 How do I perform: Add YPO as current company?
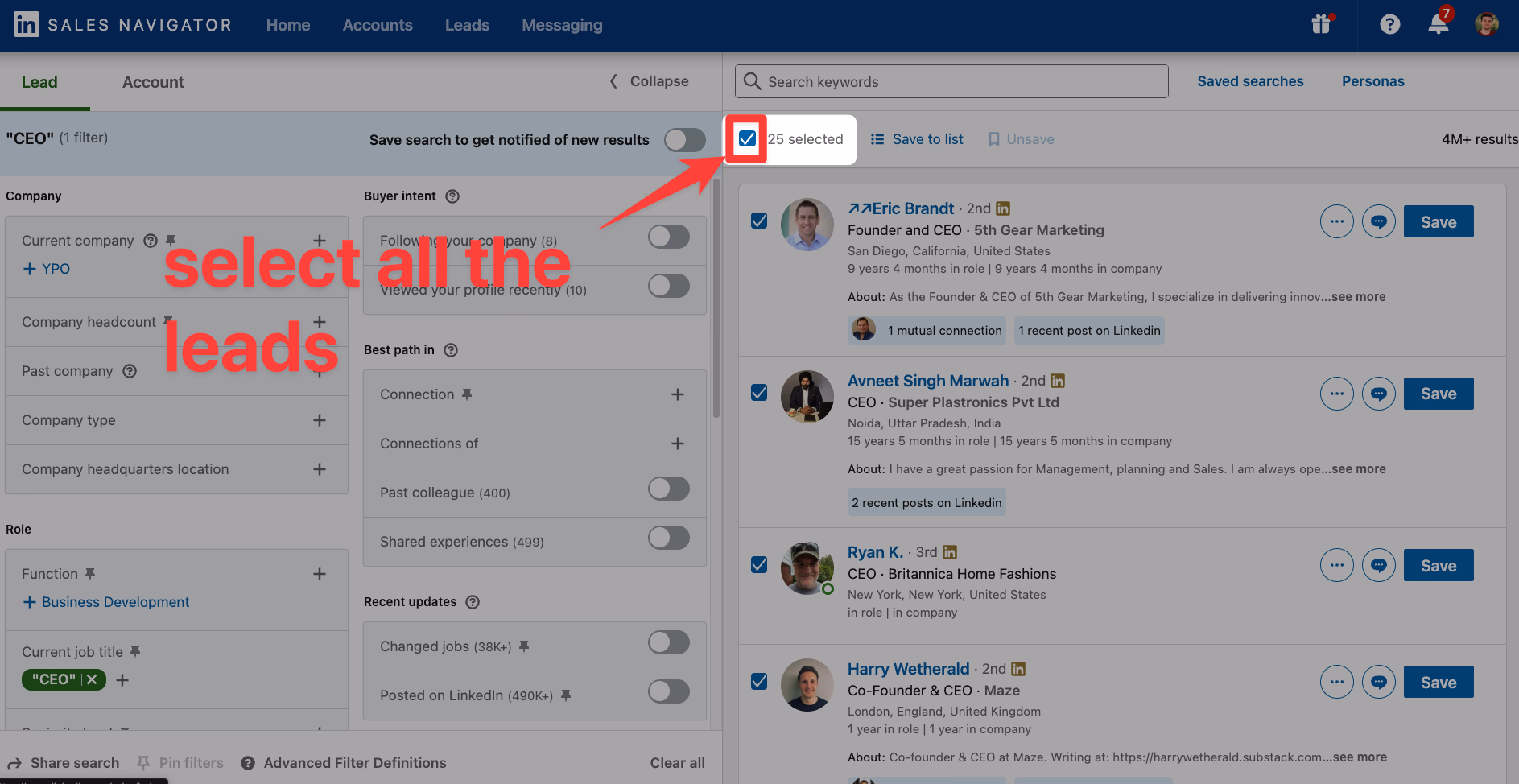coord(47,269)
